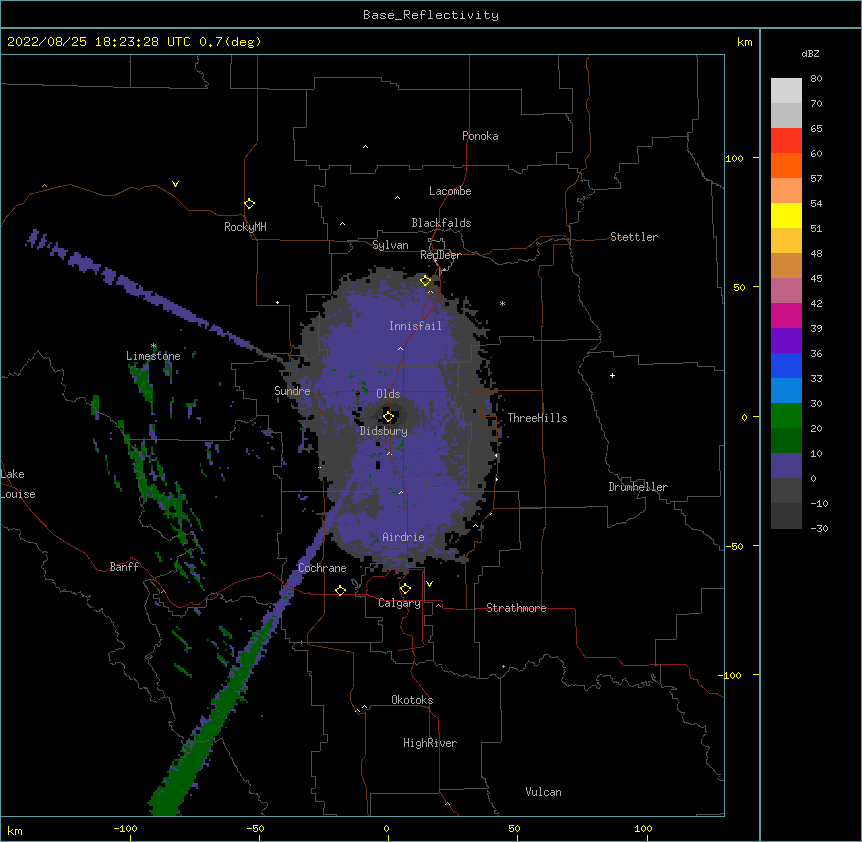Select the dark gray -30 to -10 swatch

[786, 516]
